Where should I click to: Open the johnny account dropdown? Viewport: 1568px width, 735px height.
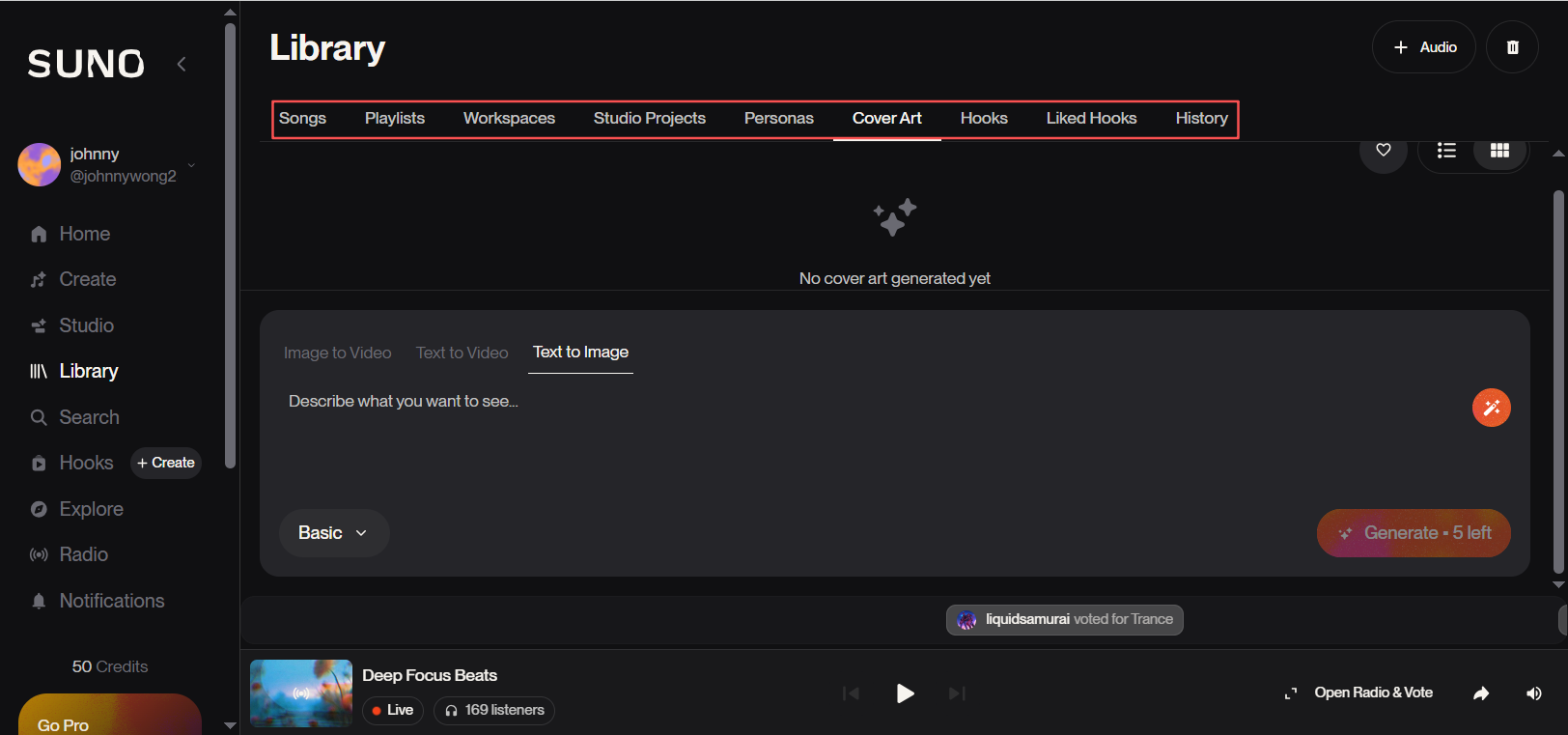[191, 165]
